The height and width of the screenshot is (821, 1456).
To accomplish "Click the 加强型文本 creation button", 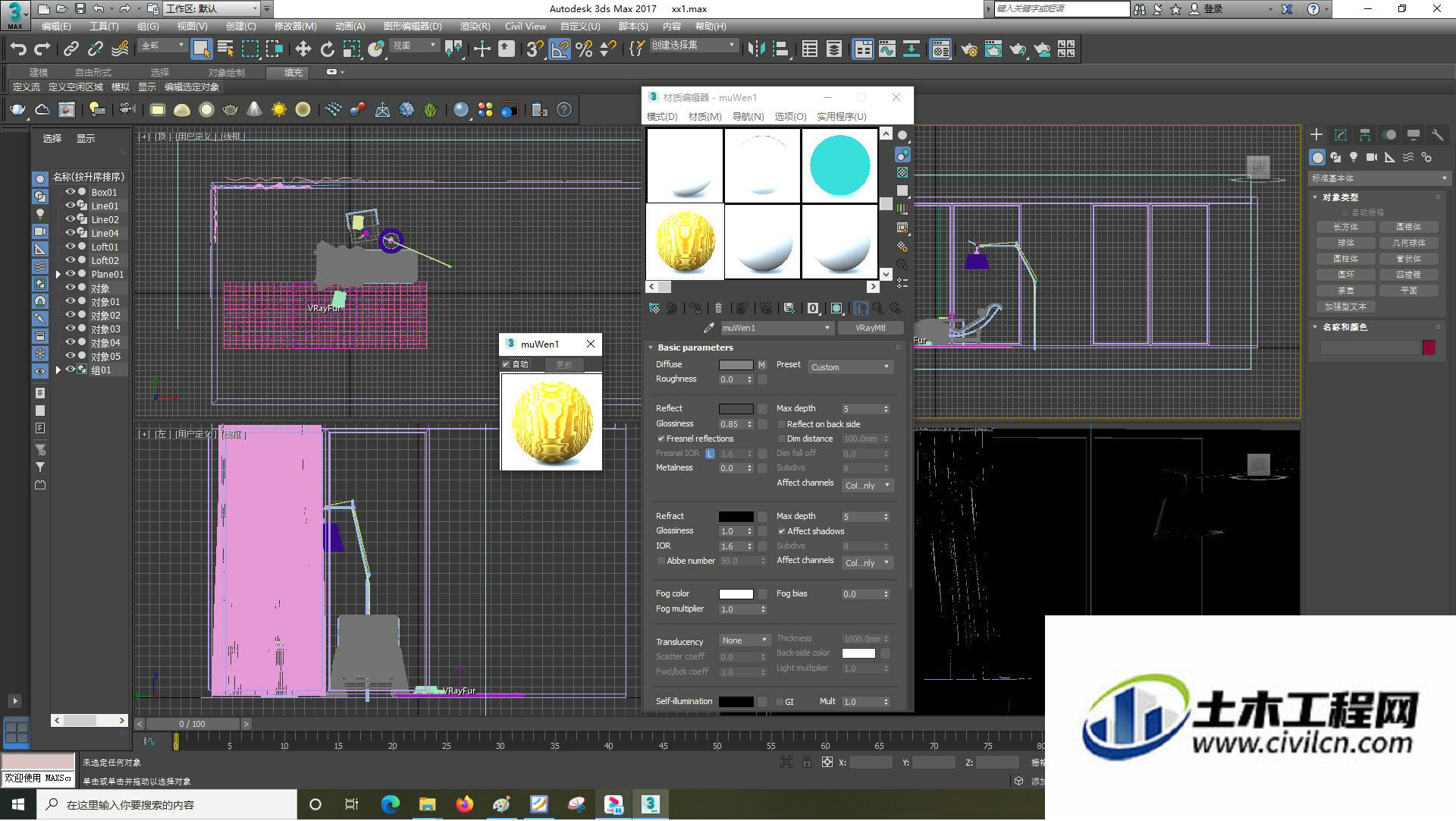I will [x=1346, y=307].
